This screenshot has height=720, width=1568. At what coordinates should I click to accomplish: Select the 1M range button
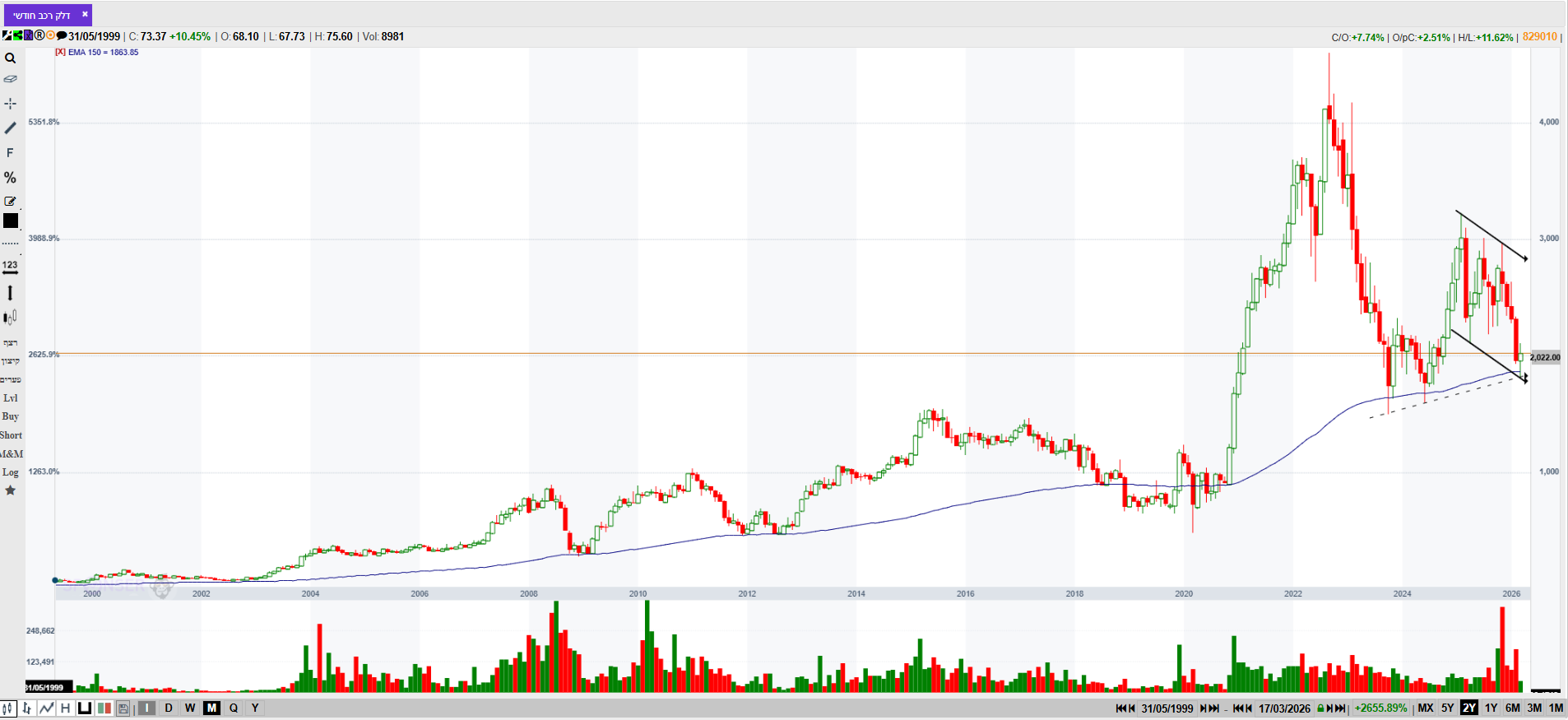[x=1556, y=708]
